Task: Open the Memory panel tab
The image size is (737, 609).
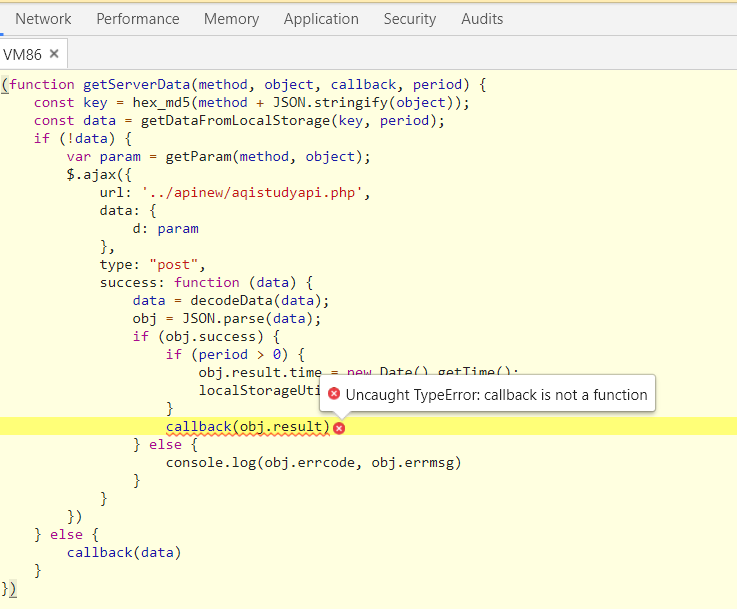Action: (x=231, y=19)
